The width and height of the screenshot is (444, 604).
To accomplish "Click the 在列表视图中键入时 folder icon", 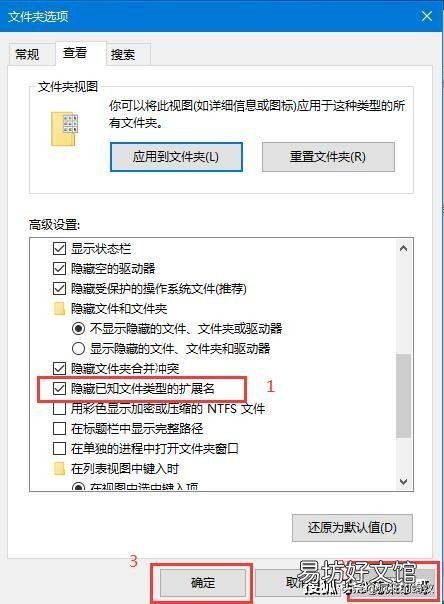I will (x=59, y=469).
